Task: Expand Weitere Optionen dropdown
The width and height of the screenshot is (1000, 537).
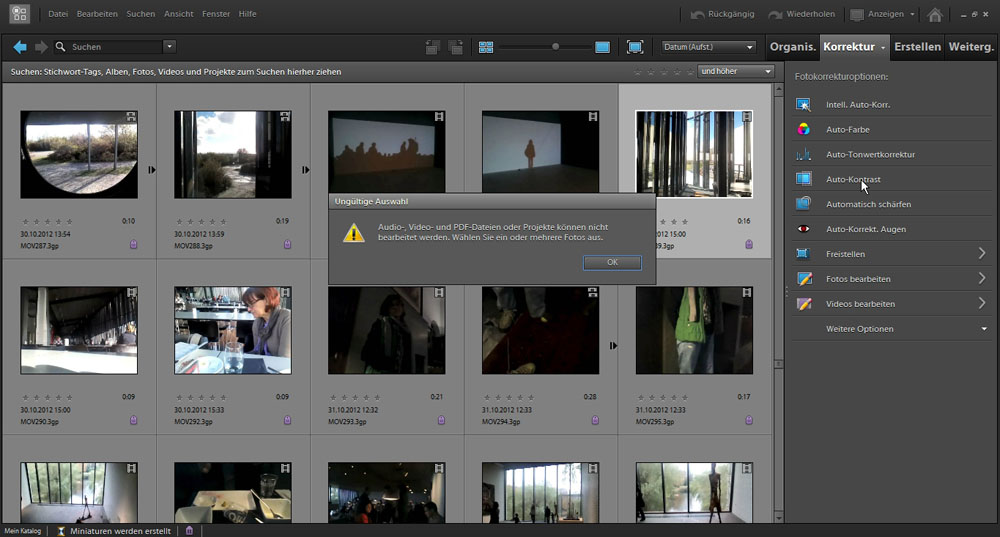Action: click(984, 329)
